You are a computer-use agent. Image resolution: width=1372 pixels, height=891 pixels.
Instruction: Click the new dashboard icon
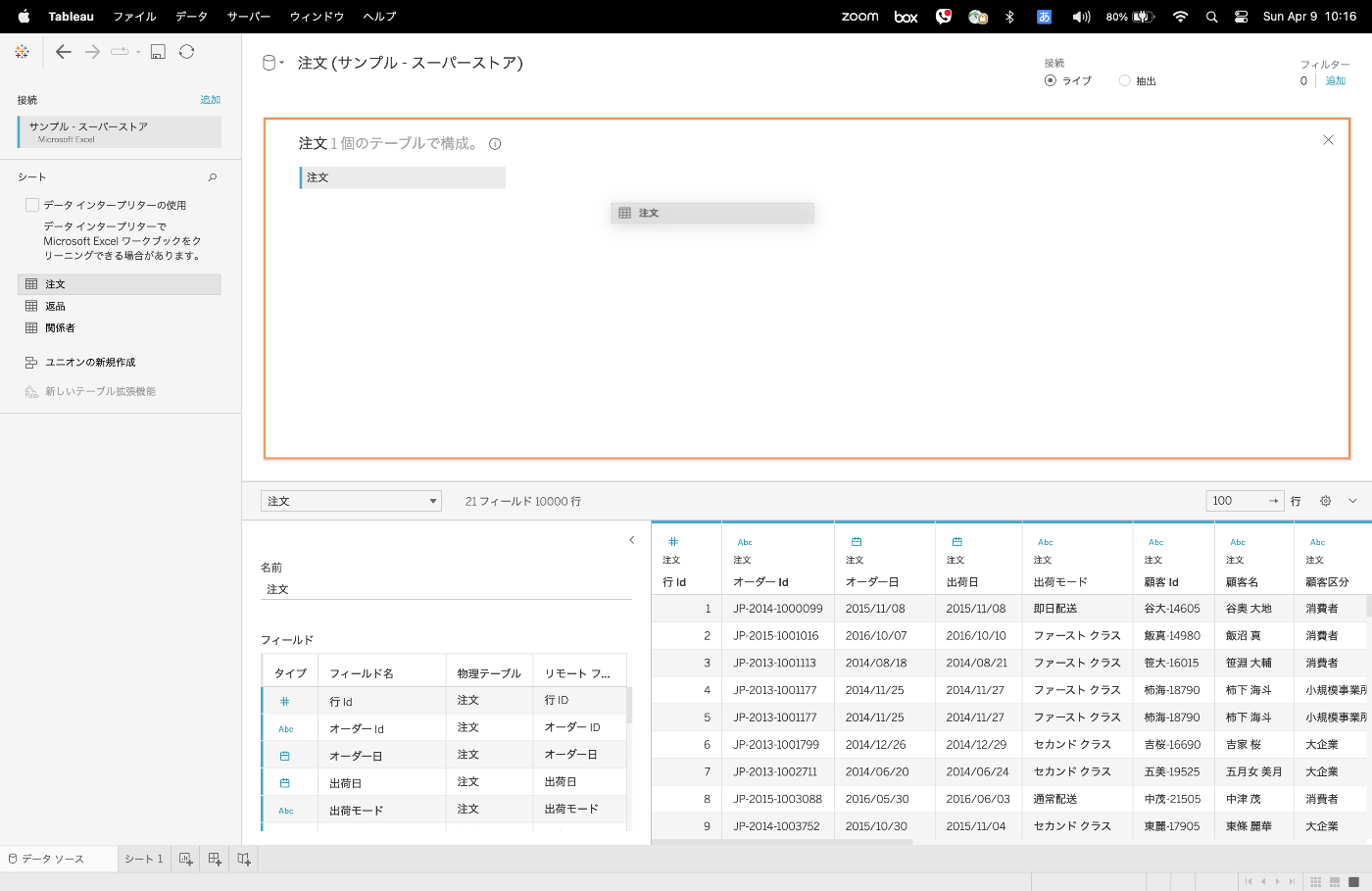point(215,859)
